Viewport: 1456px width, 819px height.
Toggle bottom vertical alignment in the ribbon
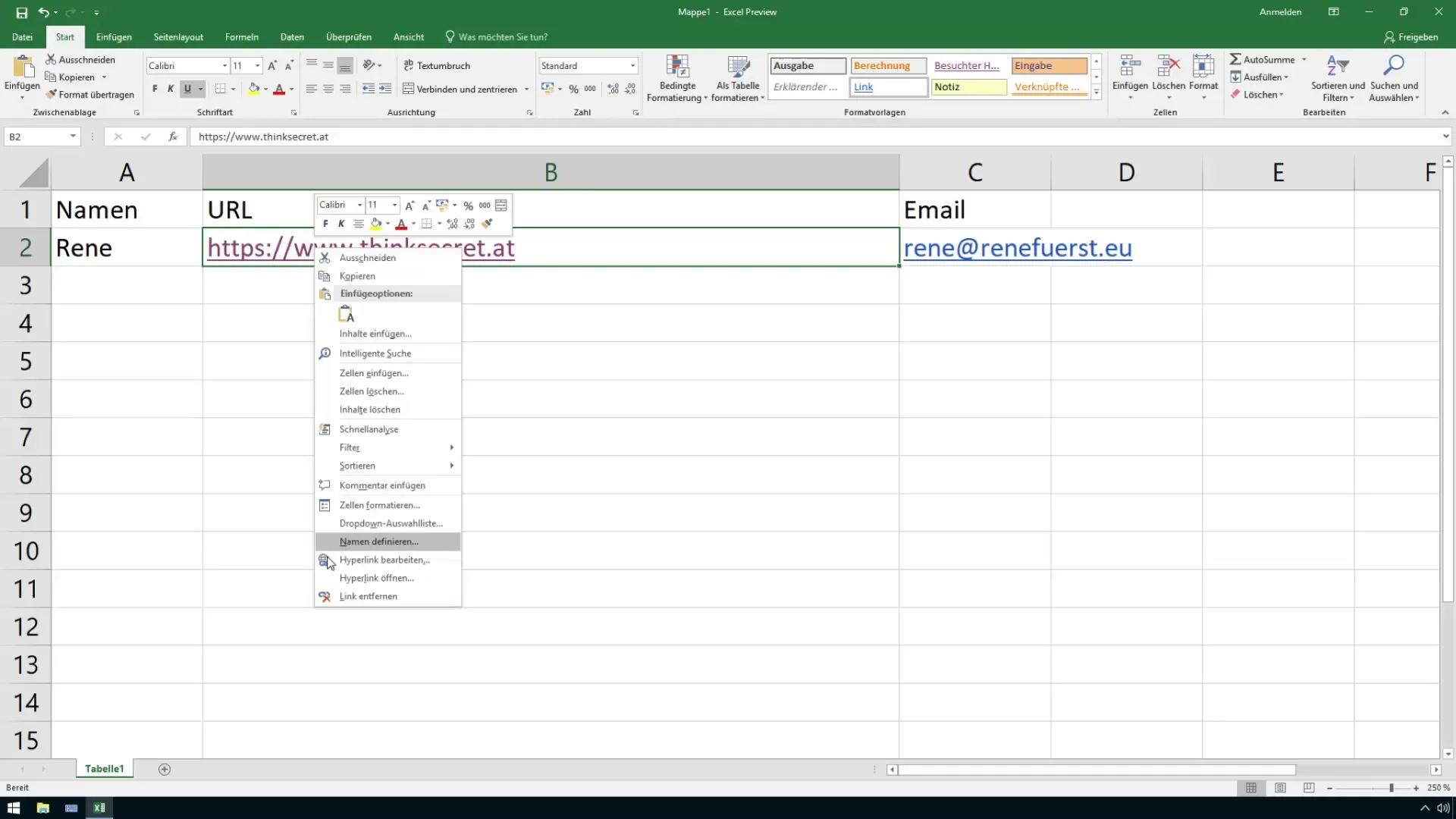pyautogui.click(x=345, y=66)
